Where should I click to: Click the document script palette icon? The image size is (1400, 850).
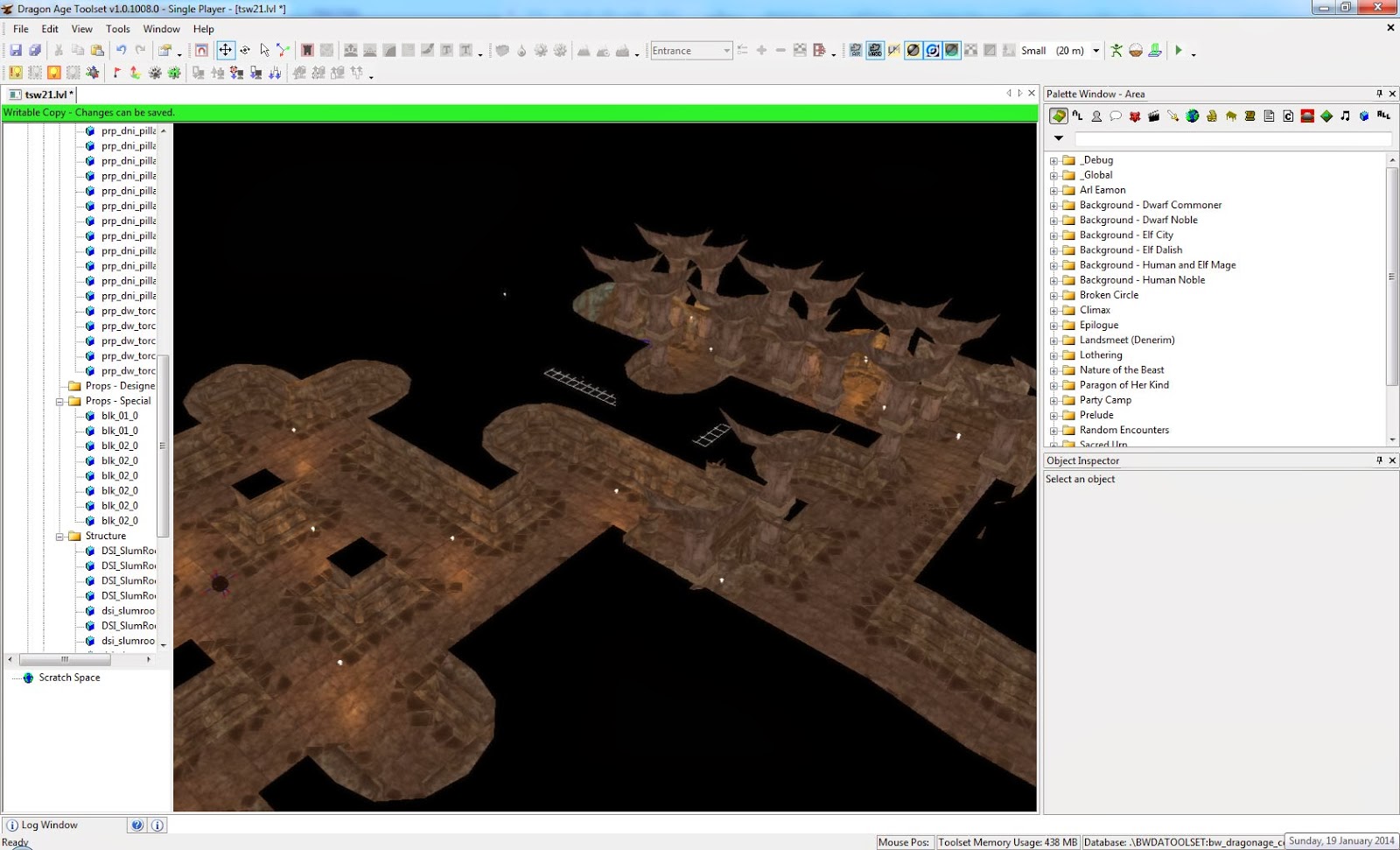(1269, 116)
